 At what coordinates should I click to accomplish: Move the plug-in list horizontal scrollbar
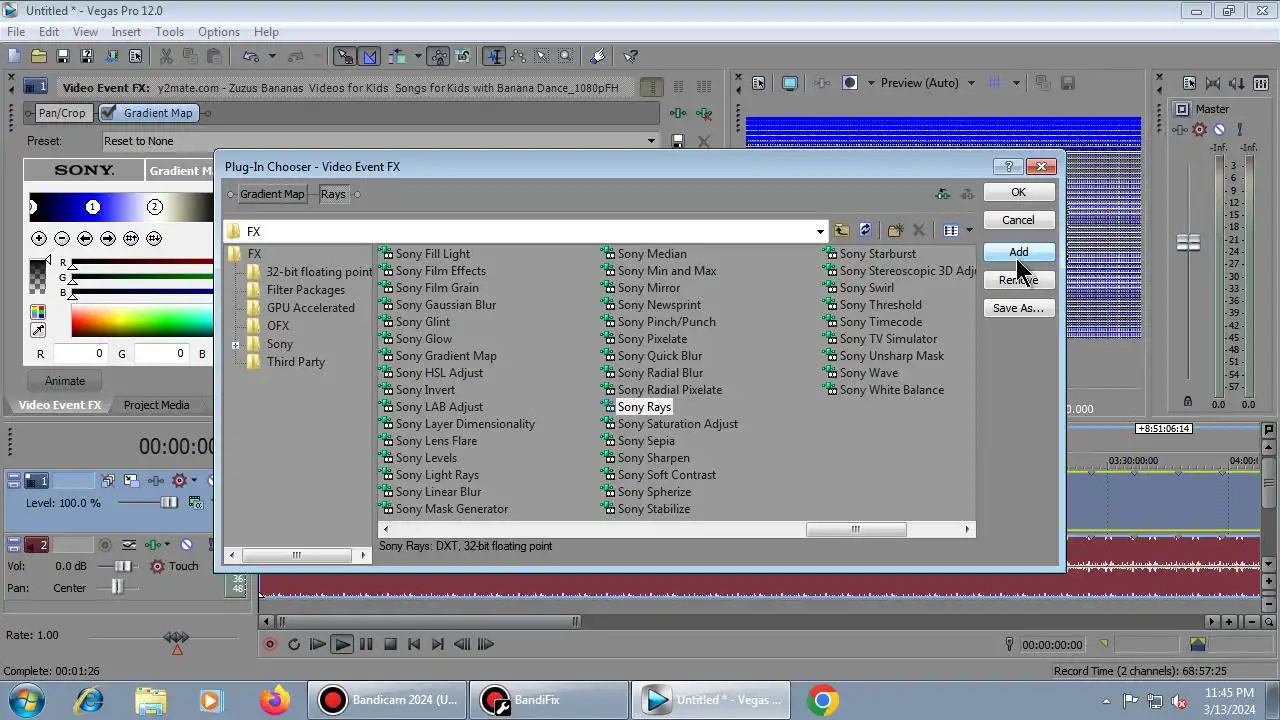click(x=856, y=529)
